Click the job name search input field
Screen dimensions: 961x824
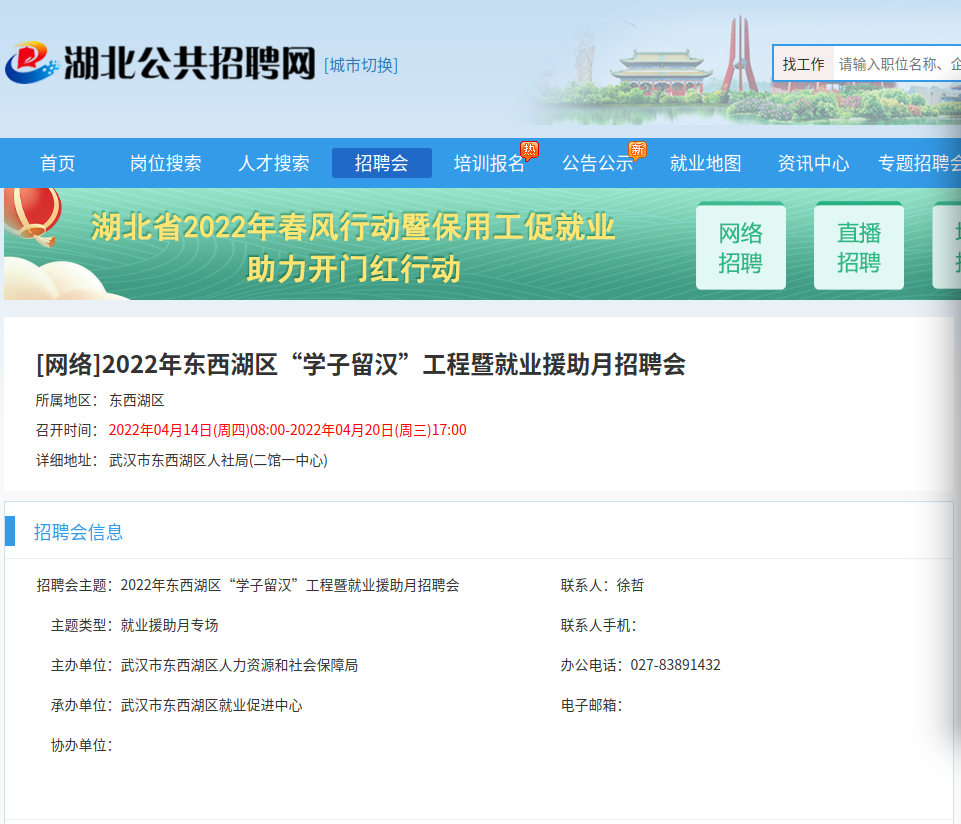pyautogui.click(x=897, y=64)
